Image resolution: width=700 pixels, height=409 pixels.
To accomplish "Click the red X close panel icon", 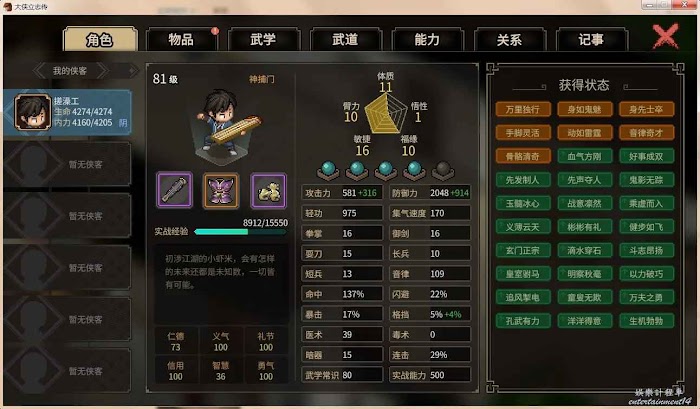I will (x=665, y=37).
